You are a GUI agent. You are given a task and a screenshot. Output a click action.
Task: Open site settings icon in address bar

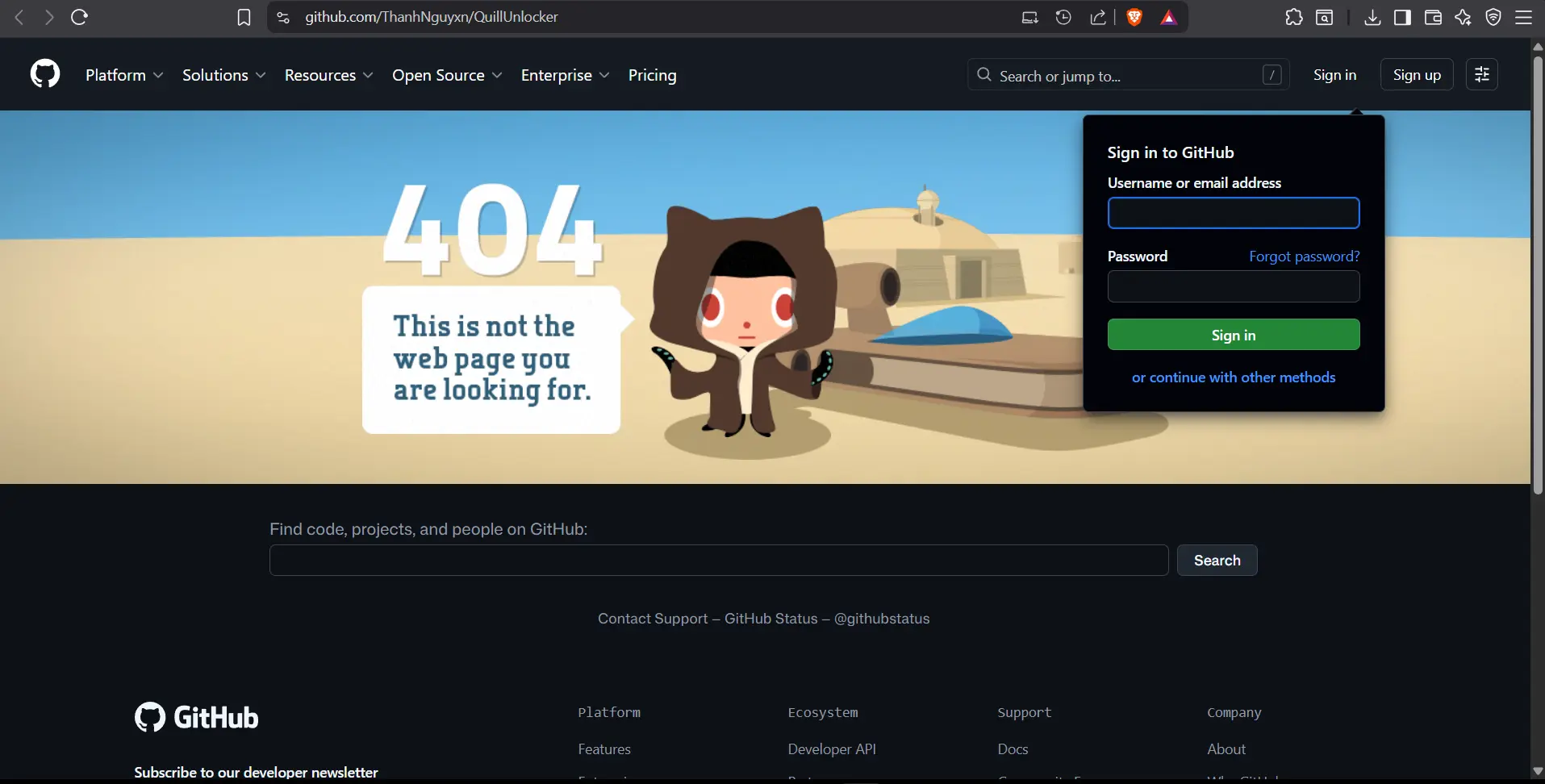tap(283, 17)
